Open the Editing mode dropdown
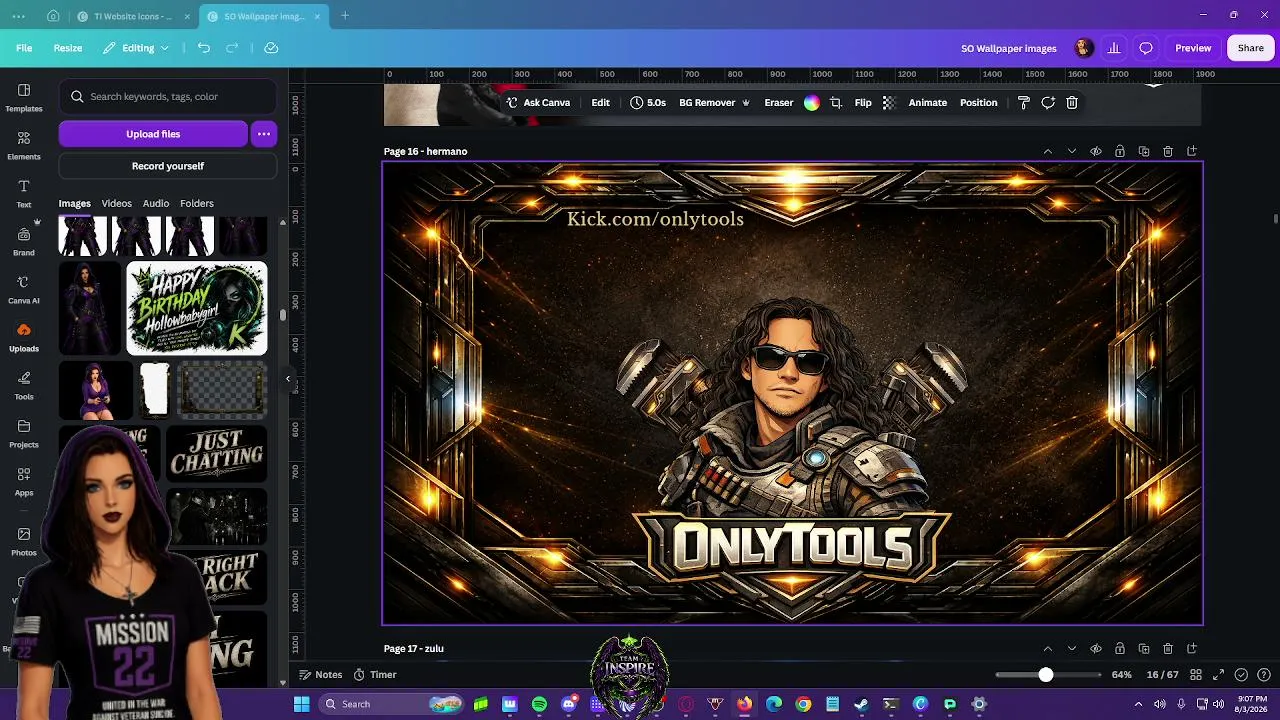This screenshot has height=720, width=1280. tap(136, 48)
